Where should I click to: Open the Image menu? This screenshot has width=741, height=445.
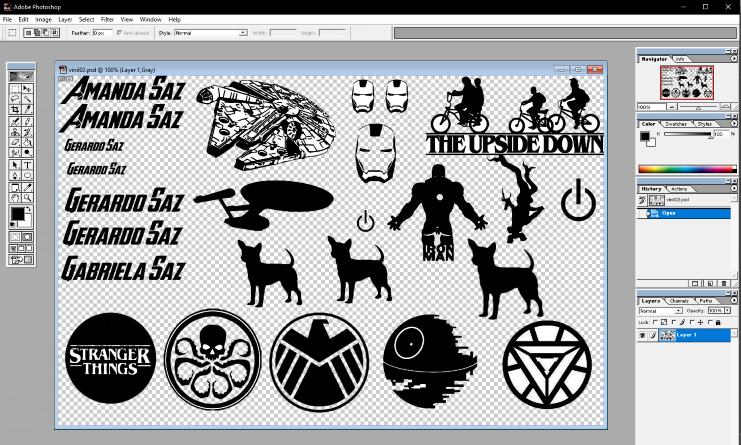pos(43,19)
